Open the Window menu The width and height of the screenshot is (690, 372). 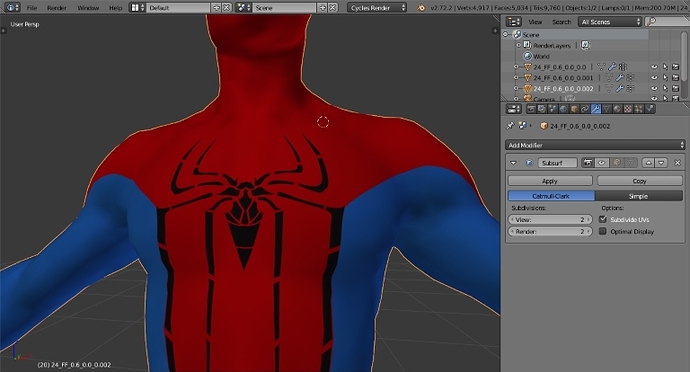[88, 8]
